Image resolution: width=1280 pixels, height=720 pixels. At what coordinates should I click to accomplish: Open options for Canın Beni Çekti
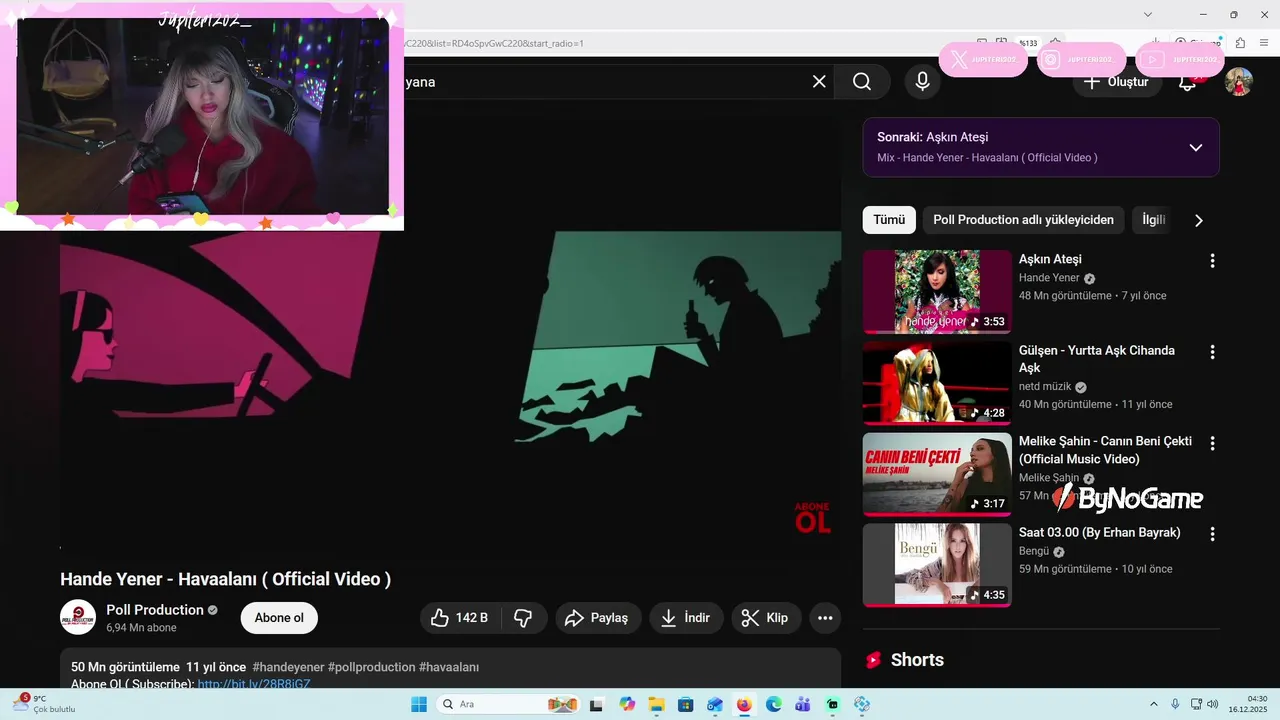[1212, 443]
